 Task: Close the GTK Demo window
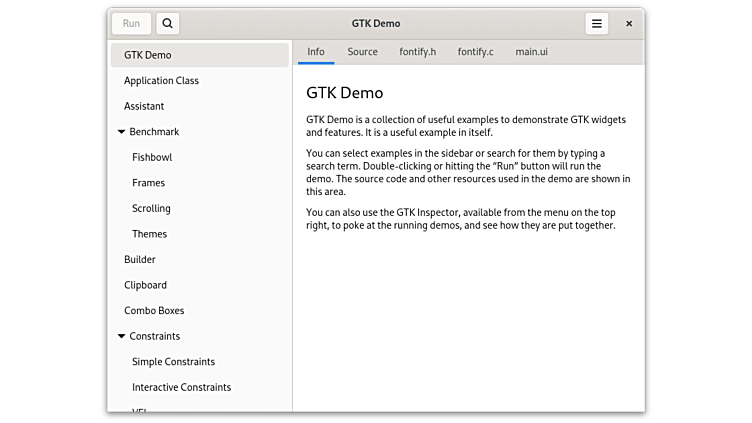pos(629,23)
